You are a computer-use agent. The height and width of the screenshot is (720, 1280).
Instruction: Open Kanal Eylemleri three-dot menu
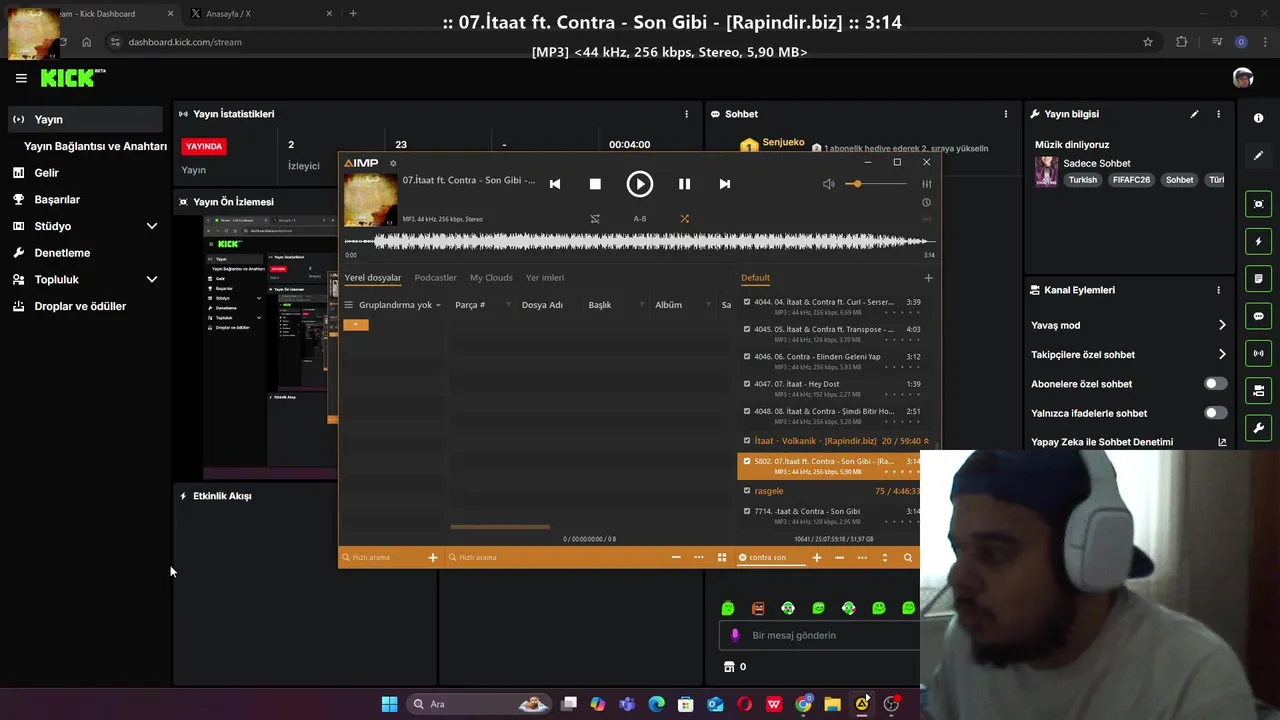pos(1218,290)
